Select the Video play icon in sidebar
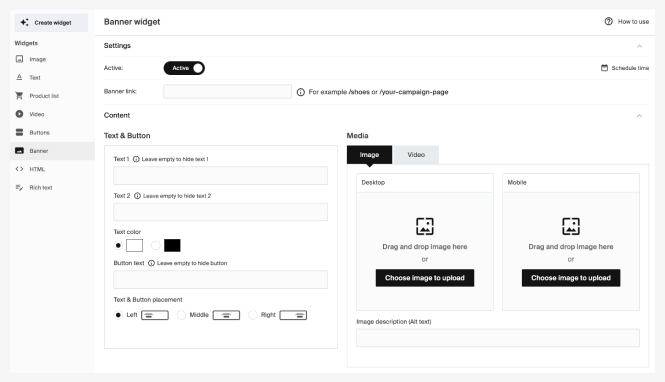 tap(20, 114)
